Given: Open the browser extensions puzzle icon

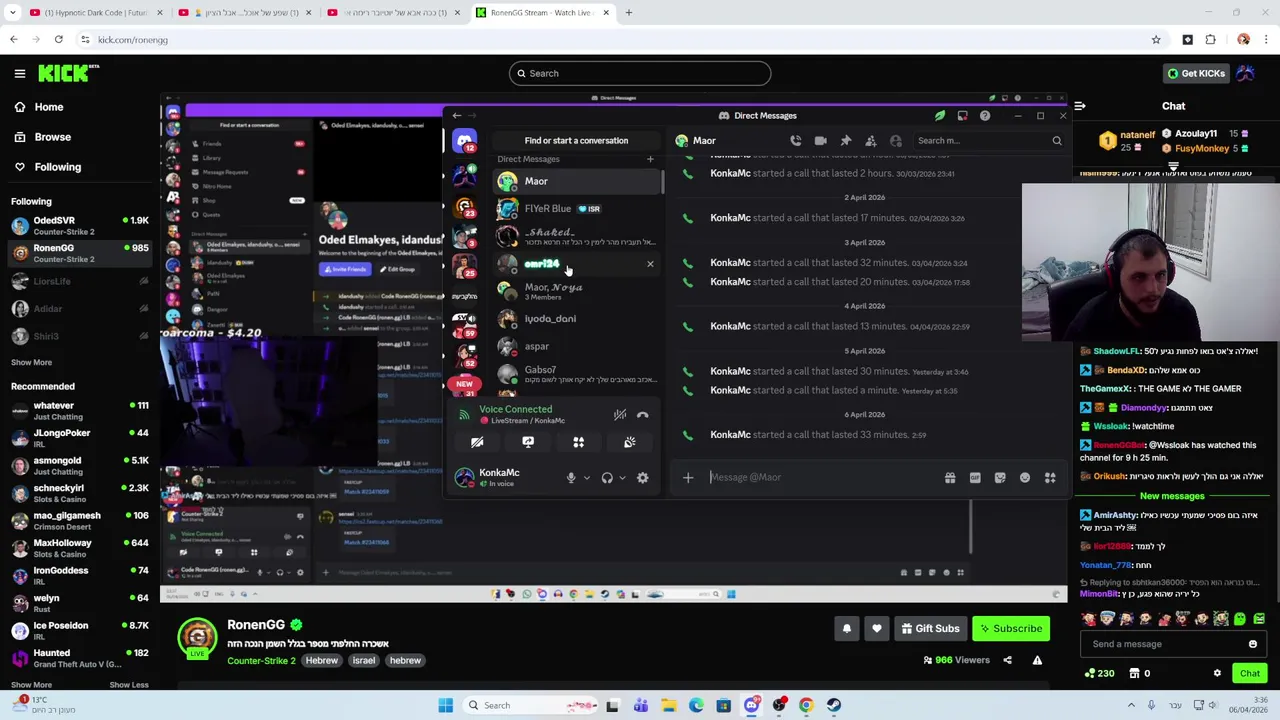Looking at the screenshot, I should point(1210,40).
